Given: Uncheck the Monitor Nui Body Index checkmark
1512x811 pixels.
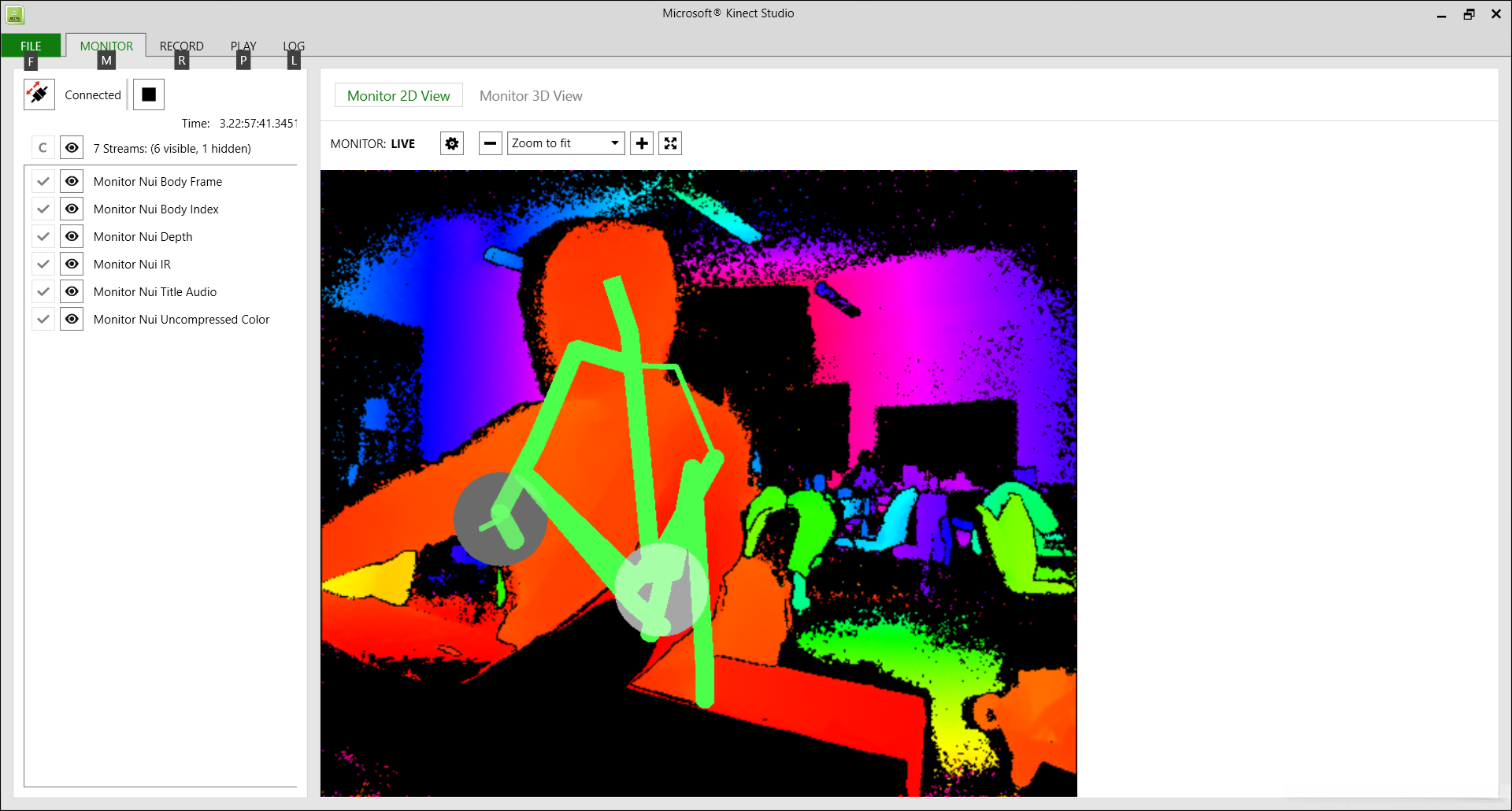Looking at the screenshot, I should pyautogui.click(x=43, y=209).
